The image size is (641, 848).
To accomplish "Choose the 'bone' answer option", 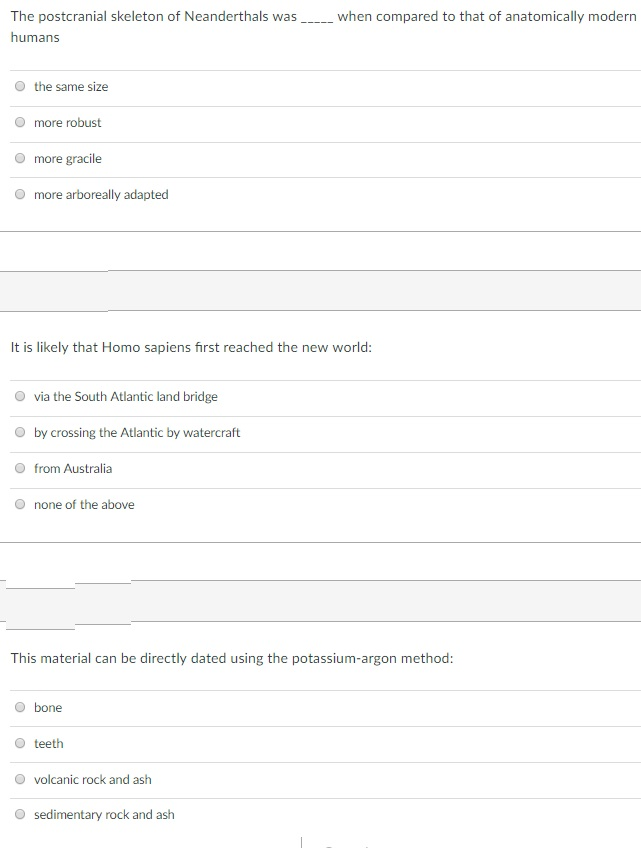I will (20, 708).
